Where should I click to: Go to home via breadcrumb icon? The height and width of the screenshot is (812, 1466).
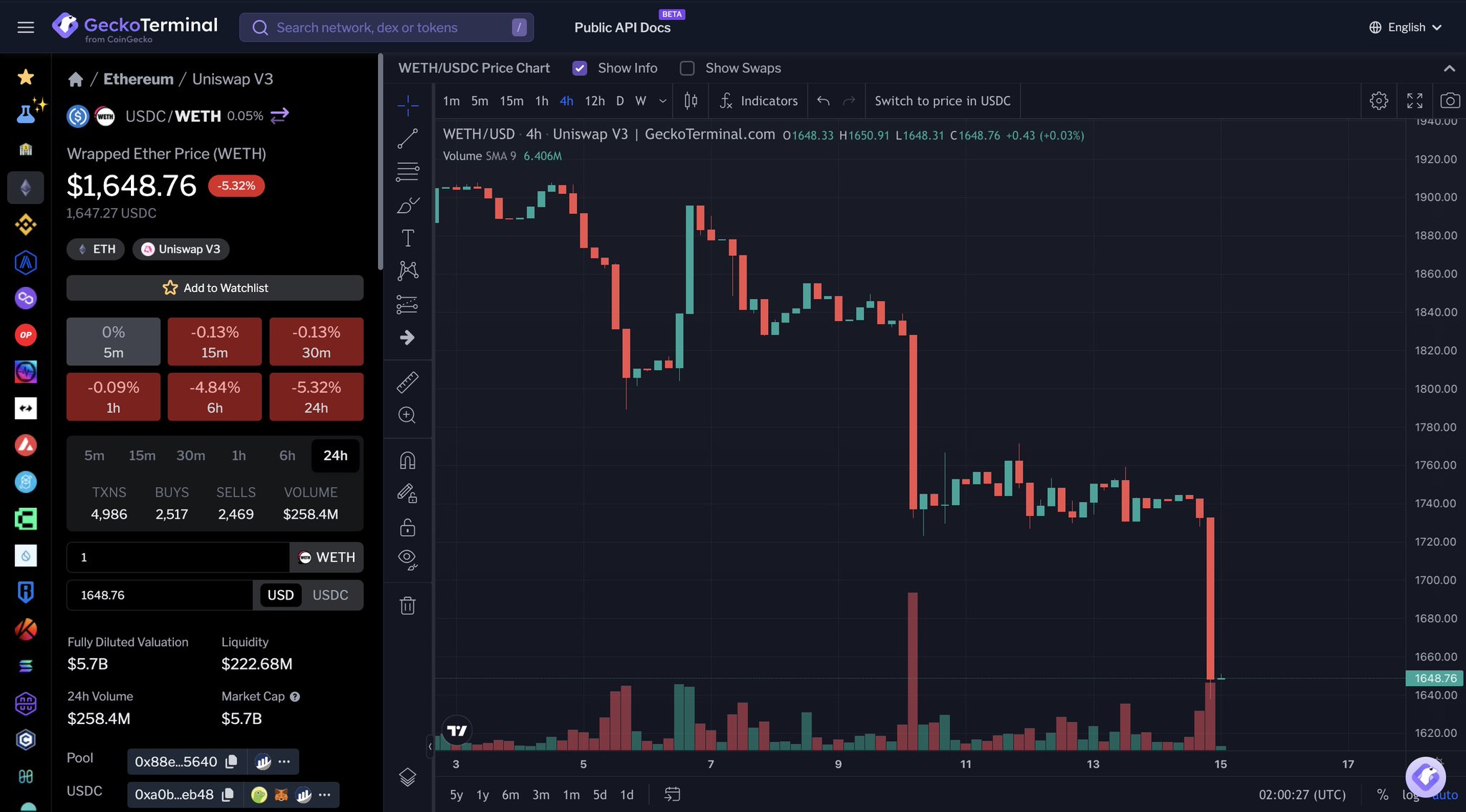pyautogui.click(x=75, y=79)
